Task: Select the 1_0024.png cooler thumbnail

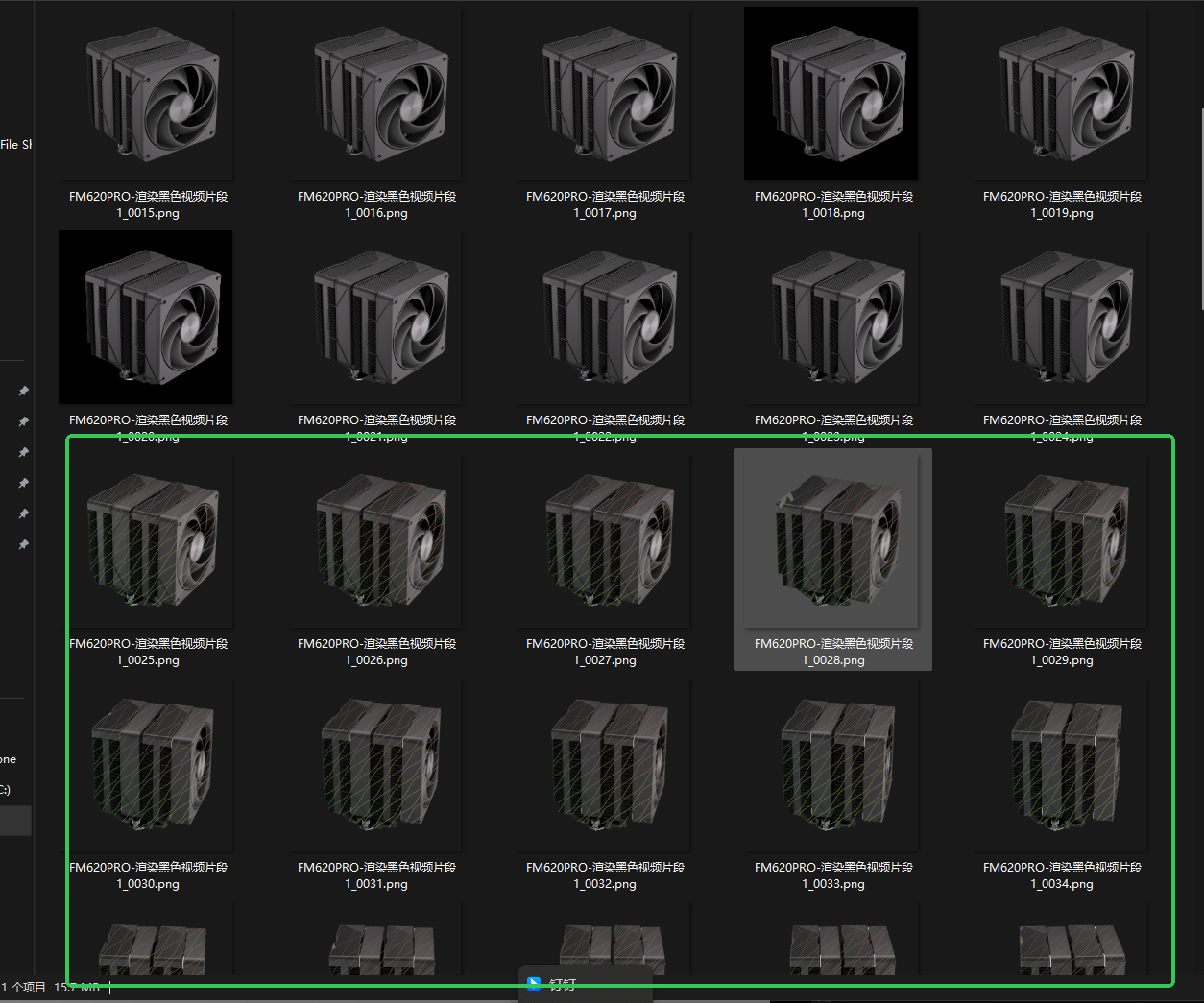Action: click(x=1059, y=317)
